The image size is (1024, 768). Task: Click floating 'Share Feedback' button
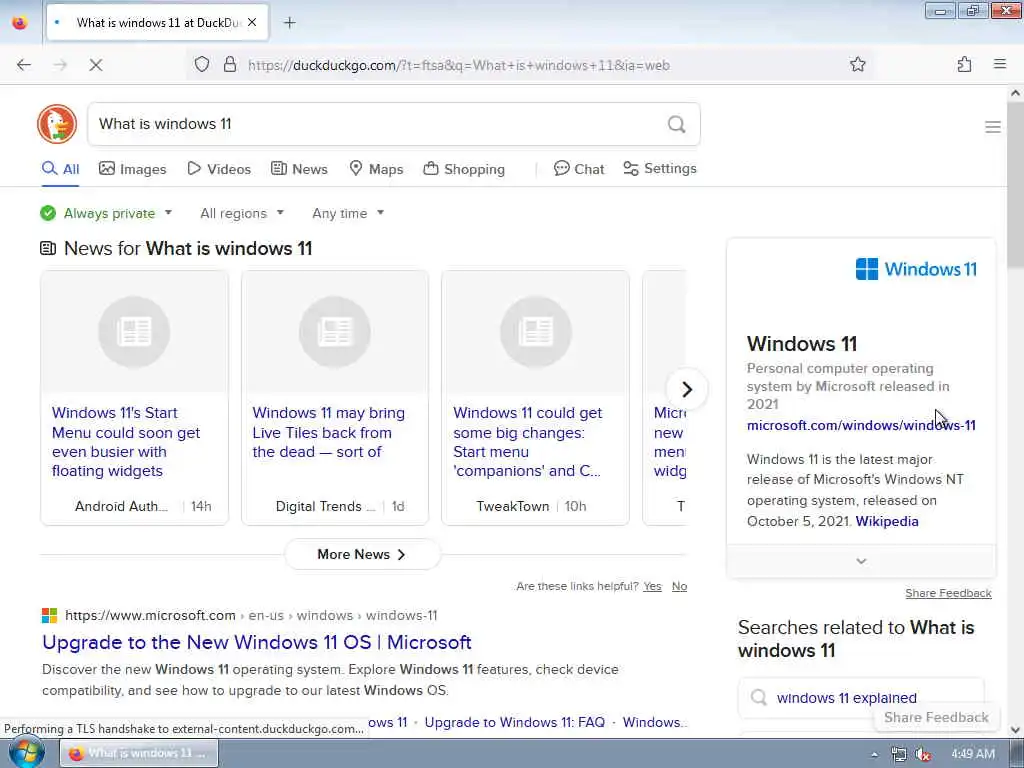[936, 717]
